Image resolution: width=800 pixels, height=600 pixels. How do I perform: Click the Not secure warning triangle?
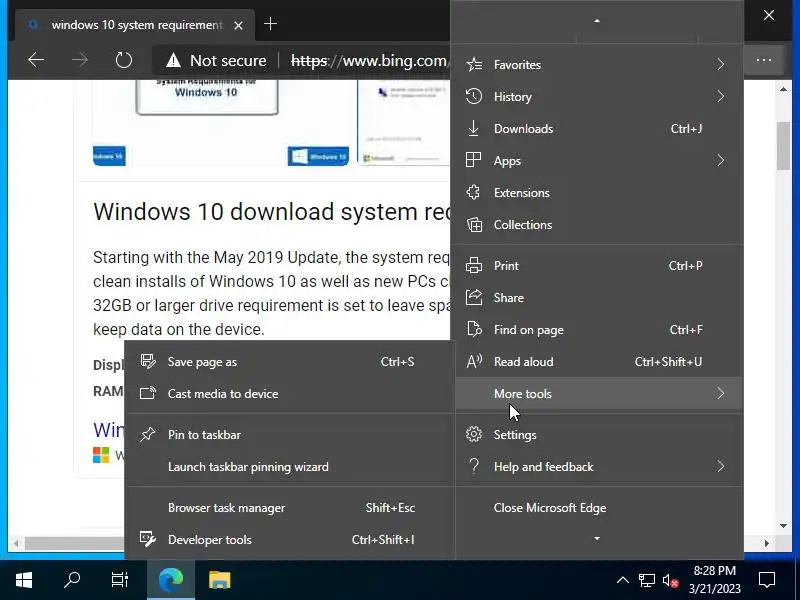[173, 61]
